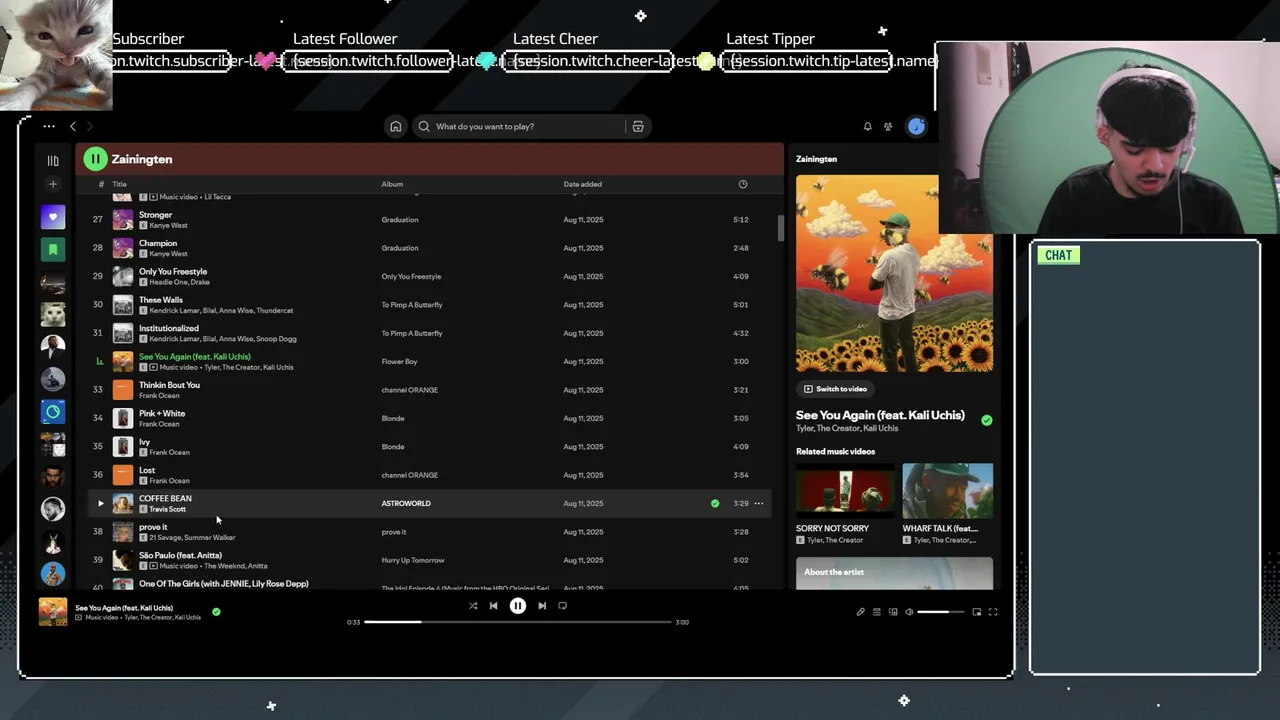This screenshot has width=1280, height=720.
Task: Open the three-dots app menu
Action: (x=48, y=126)
